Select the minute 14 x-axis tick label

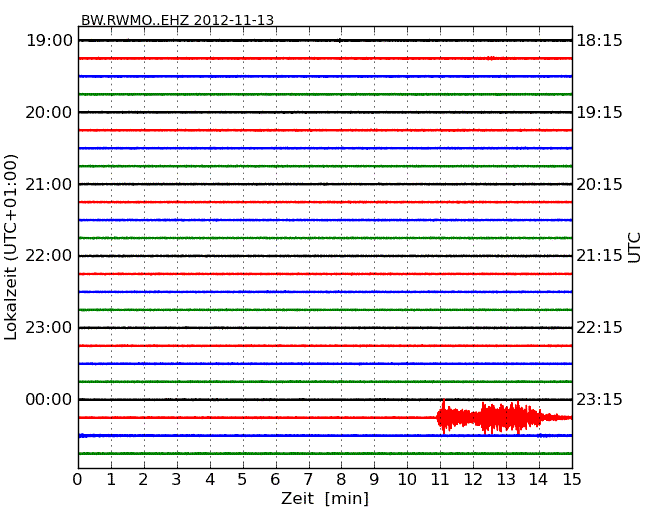(539, 479)
